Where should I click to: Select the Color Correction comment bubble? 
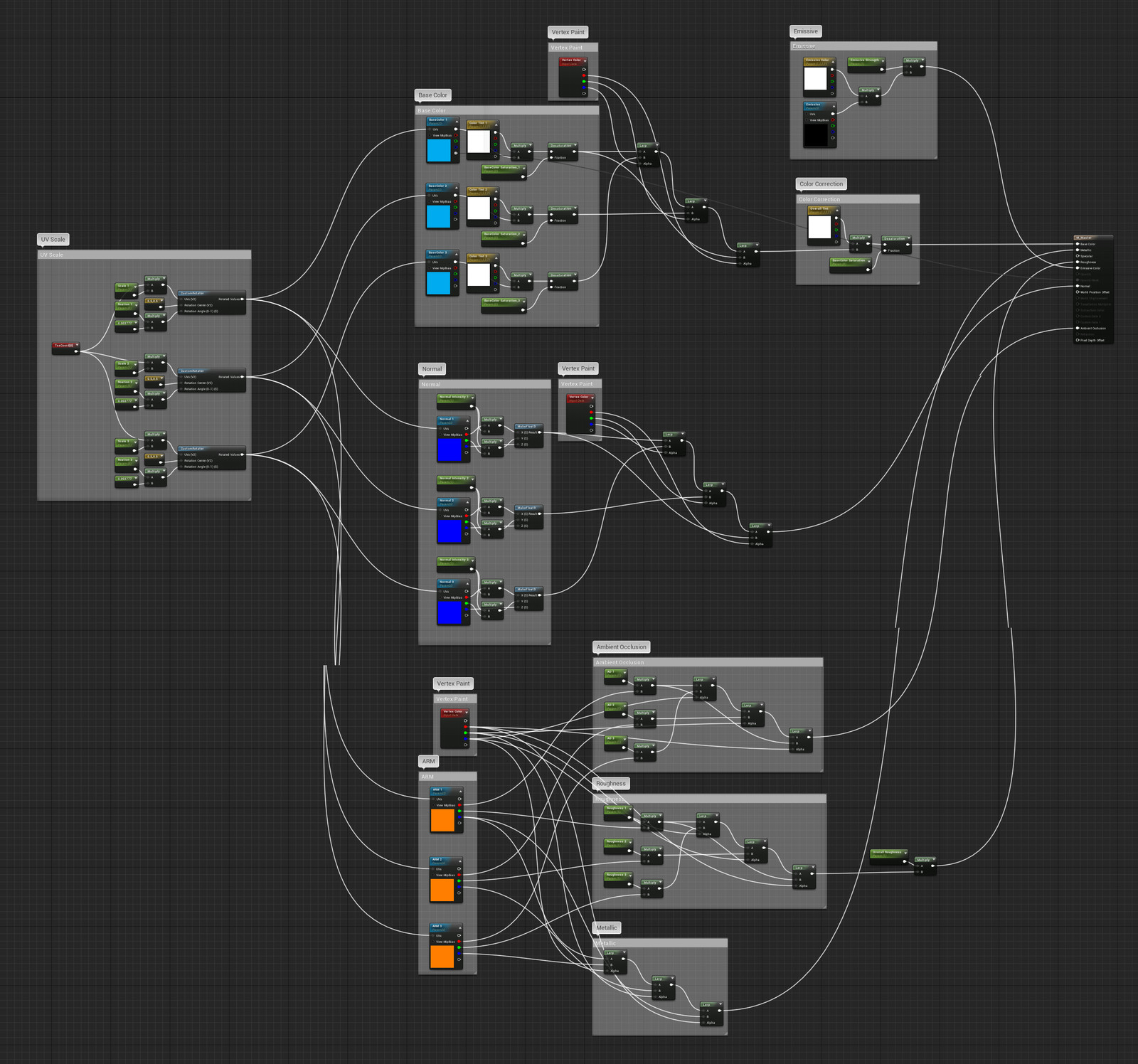tap(821, 184)
